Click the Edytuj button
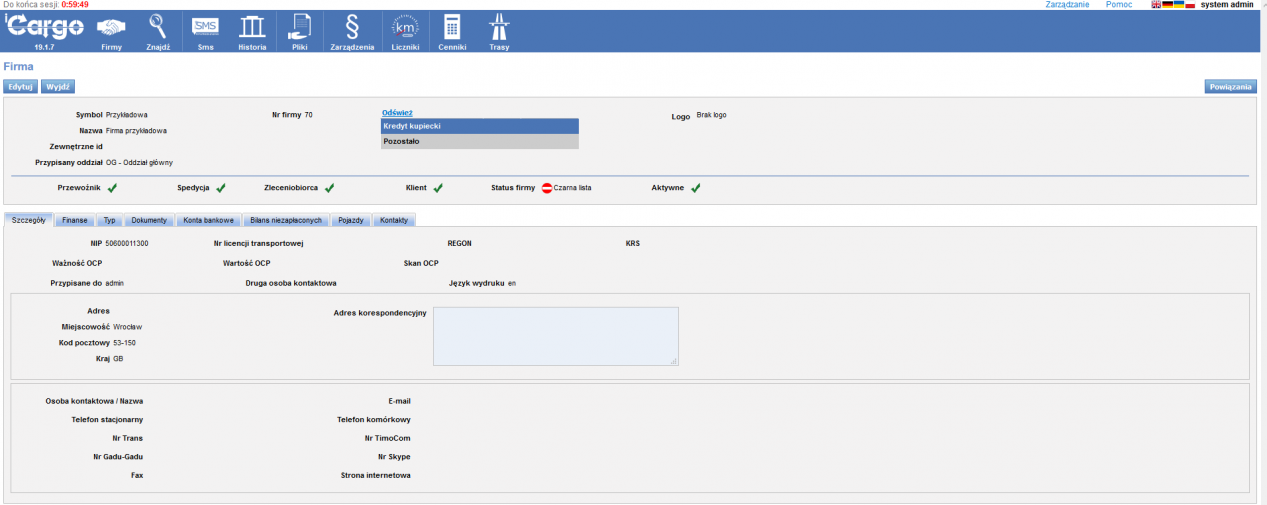Screen dimensions: 1267x505 click(21, 87)
